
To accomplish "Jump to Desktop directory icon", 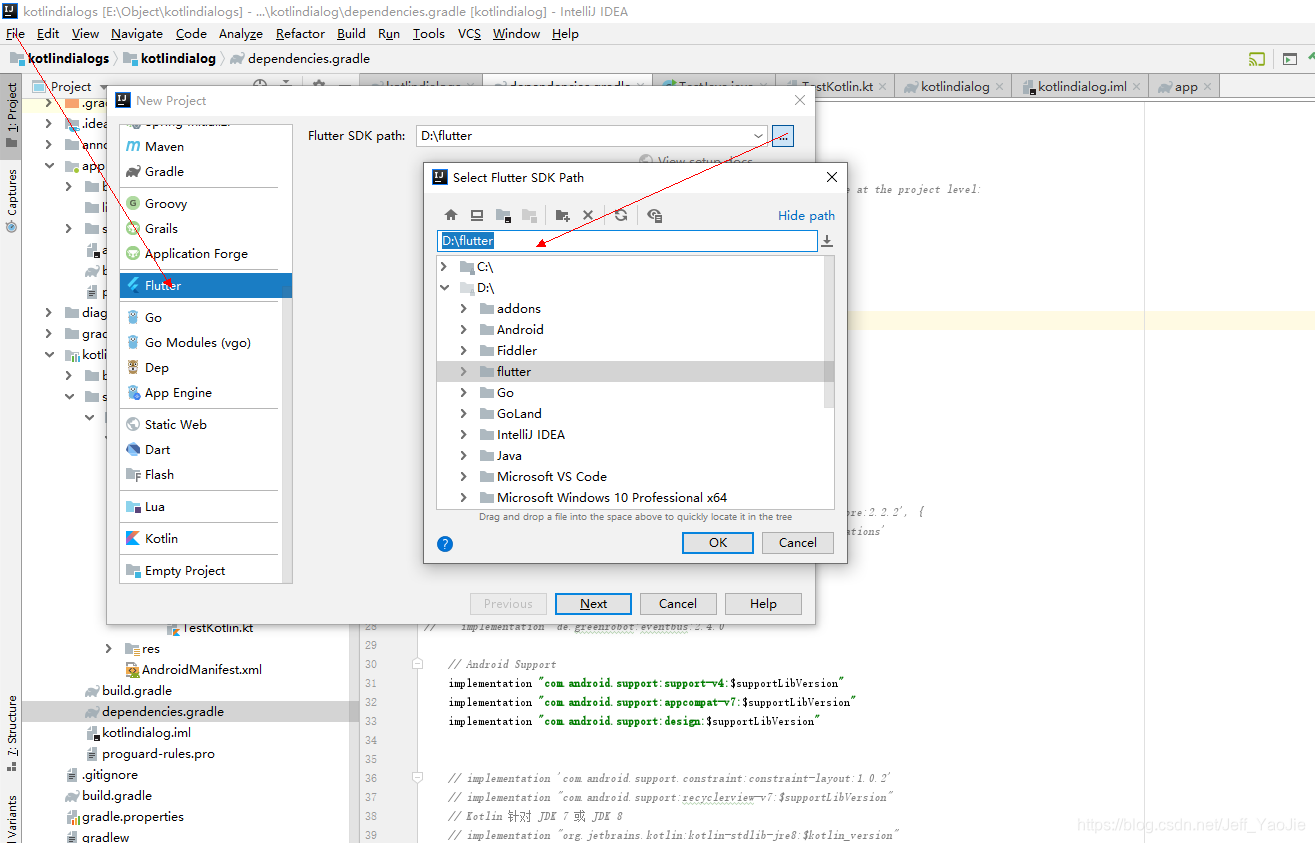I will click(477, 215).
